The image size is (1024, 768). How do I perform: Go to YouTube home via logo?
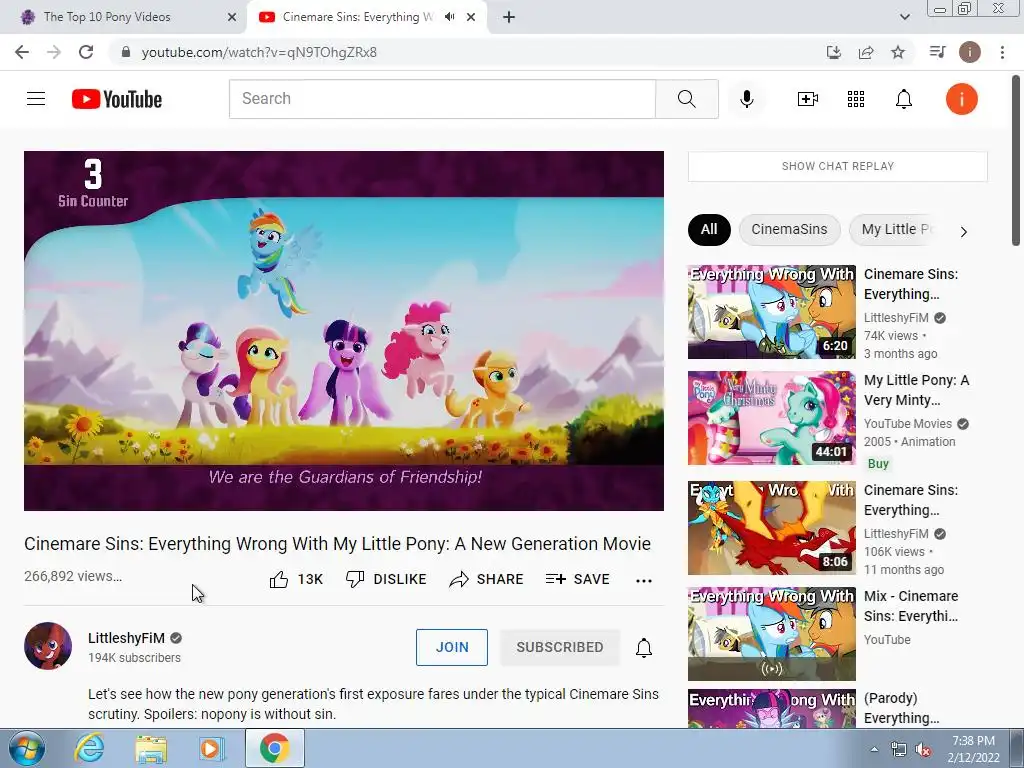click(117, 99)
